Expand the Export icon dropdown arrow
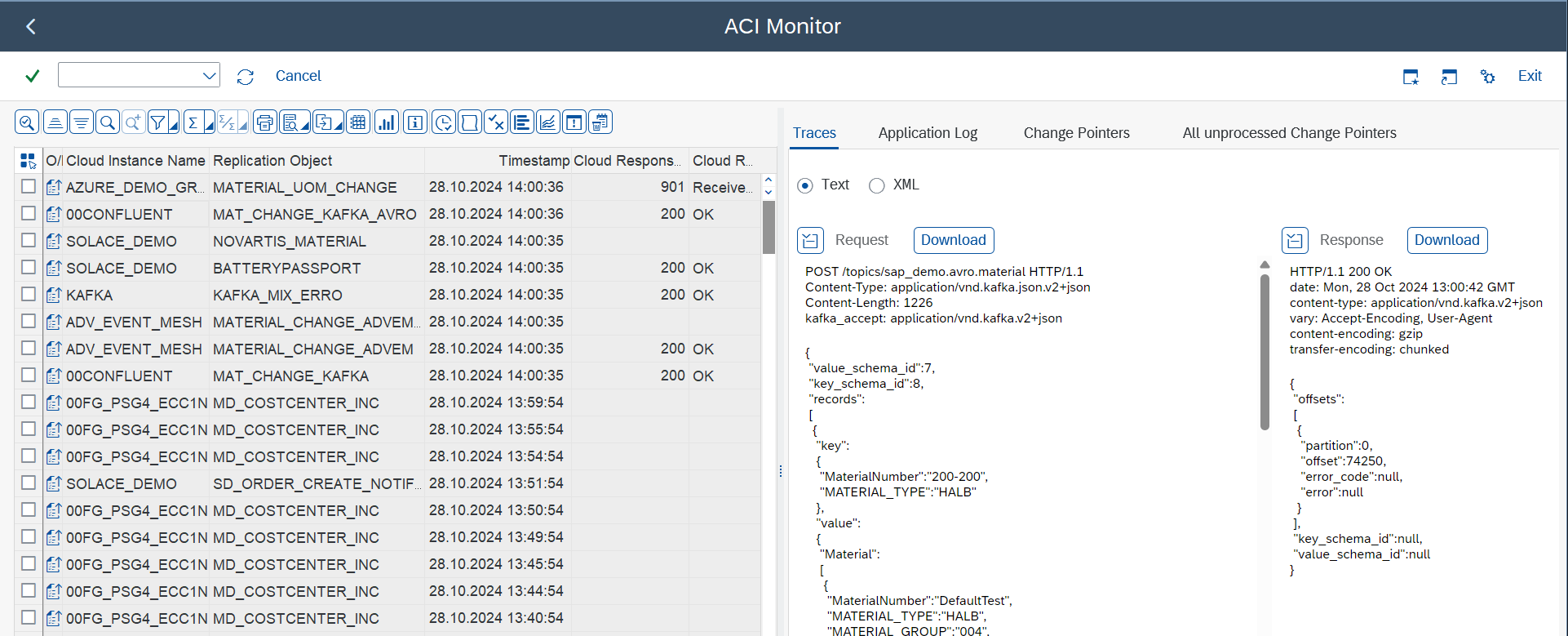 coord(339,124)
